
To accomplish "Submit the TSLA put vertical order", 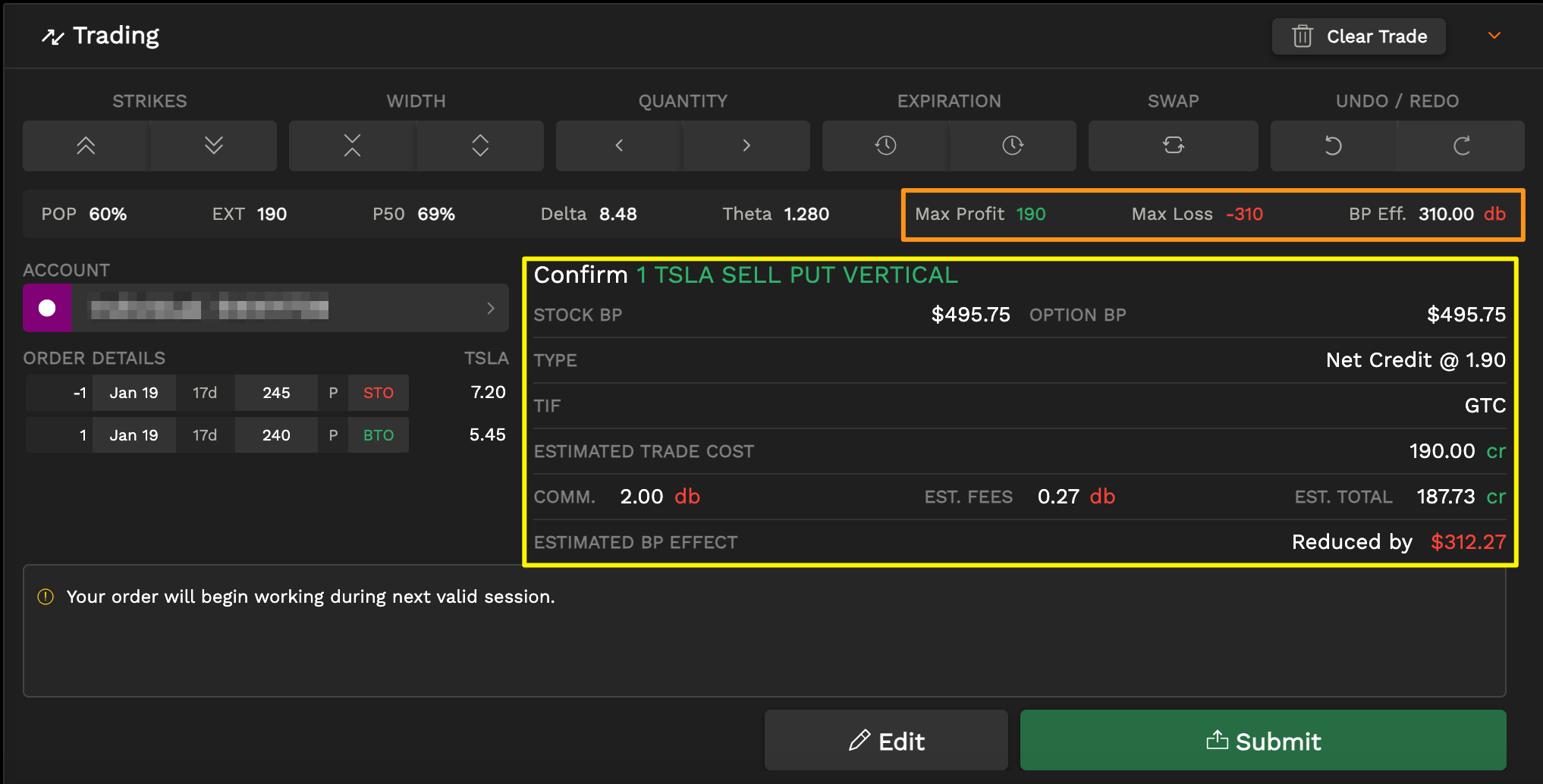I will [1262, 741].
